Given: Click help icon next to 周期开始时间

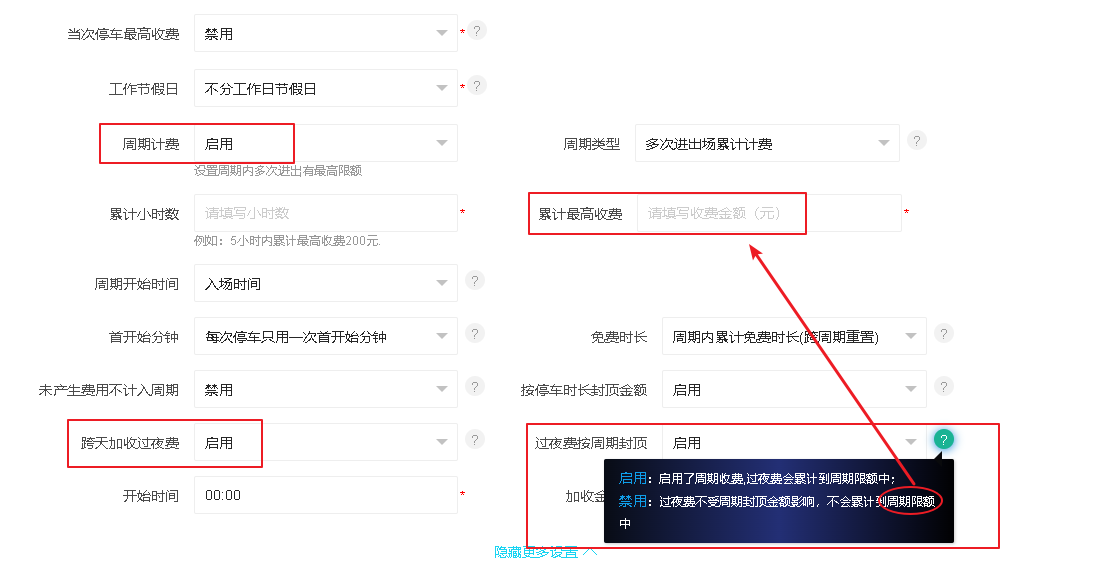Looking at the screenshot, I should 474,281.
